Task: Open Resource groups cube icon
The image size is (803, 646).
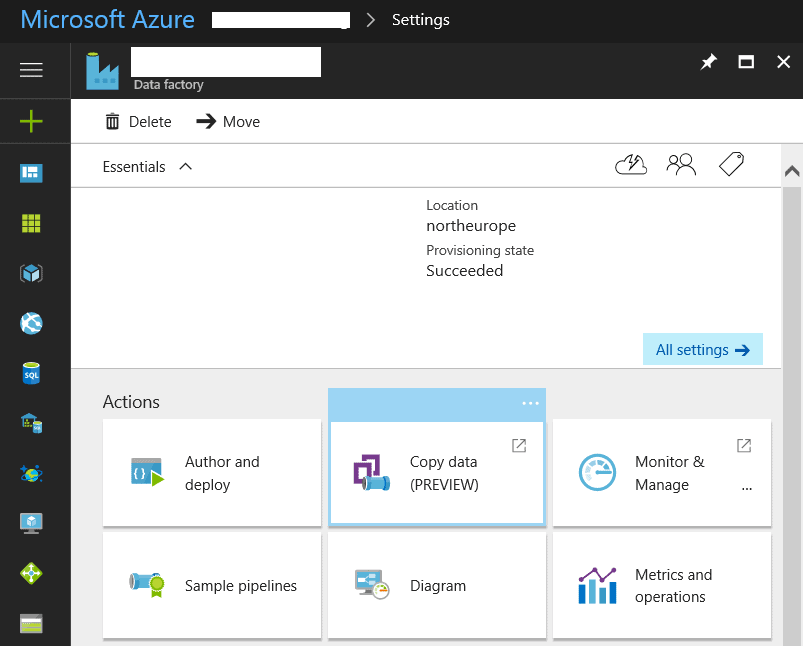Action: pyautogui.click(x=31, y=273)
